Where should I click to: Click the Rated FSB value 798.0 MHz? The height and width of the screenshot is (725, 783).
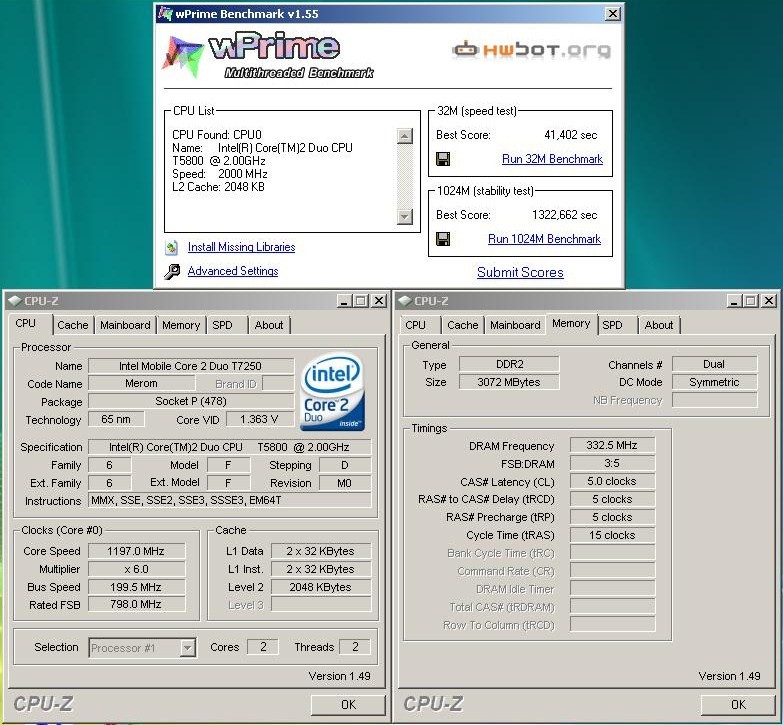(136, 605)
